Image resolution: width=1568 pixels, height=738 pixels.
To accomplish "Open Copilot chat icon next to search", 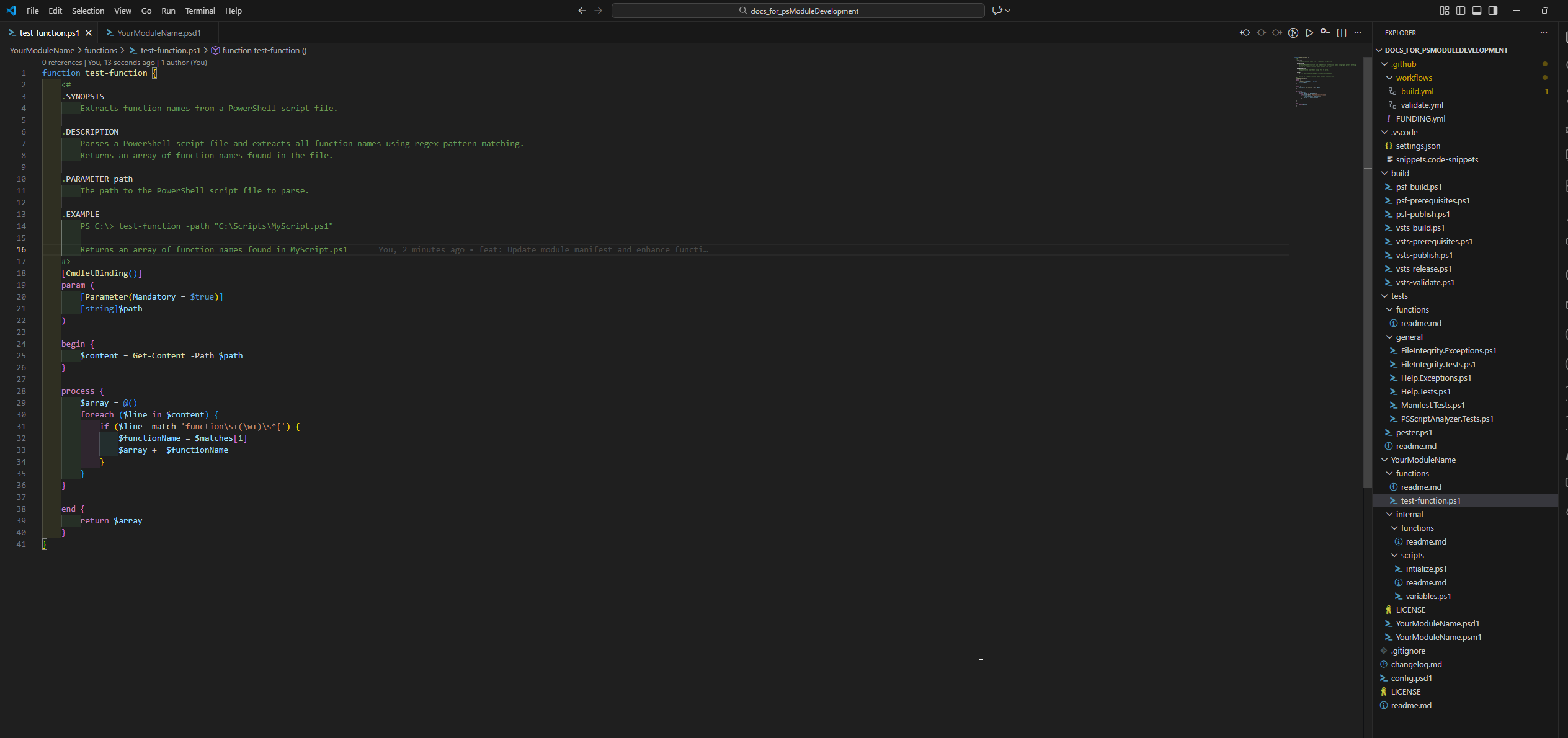I will [997, 11].
